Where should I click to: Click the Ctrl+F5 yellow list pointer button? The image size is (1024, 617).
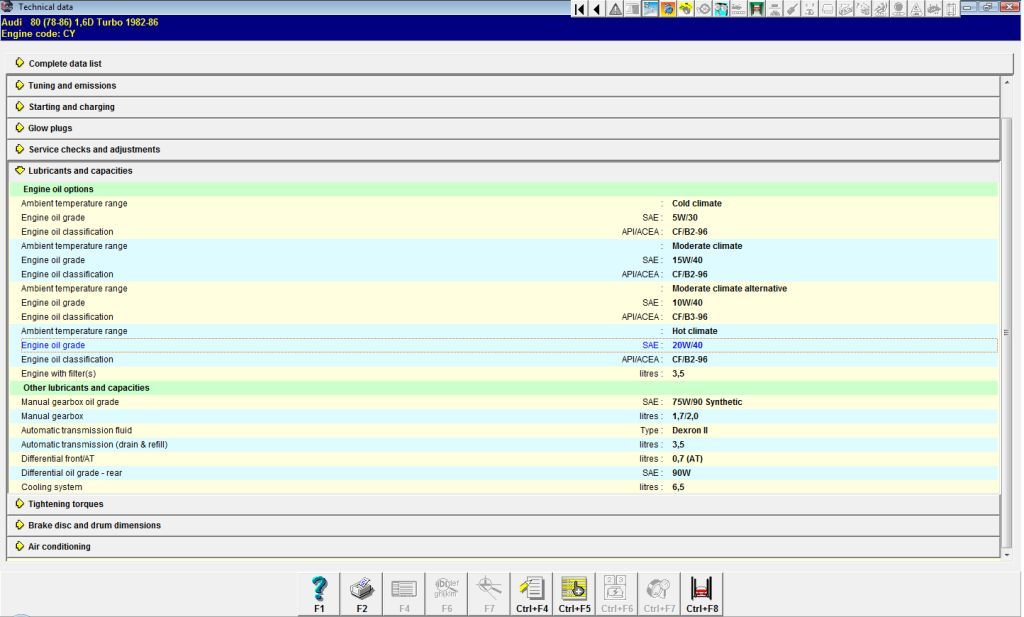(x=574, y=593)
